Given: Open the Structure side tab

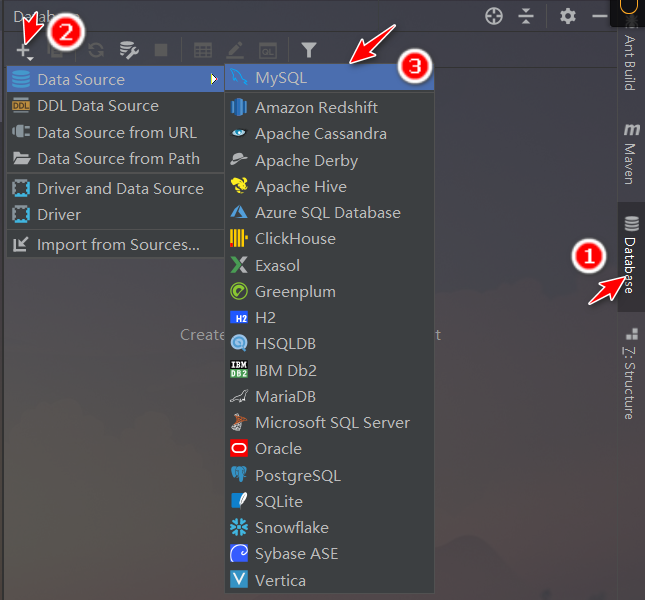Looking at the screenshot, I should coord(630,373).
